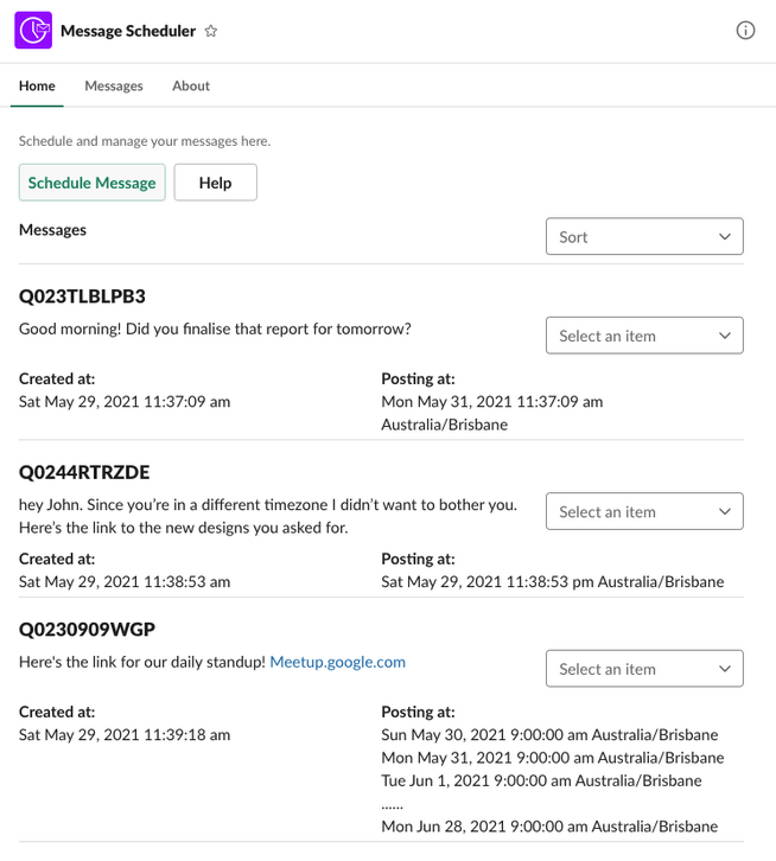Click the Message Scheduler purple app logo
776x861 pixels.
pos(33,31)
